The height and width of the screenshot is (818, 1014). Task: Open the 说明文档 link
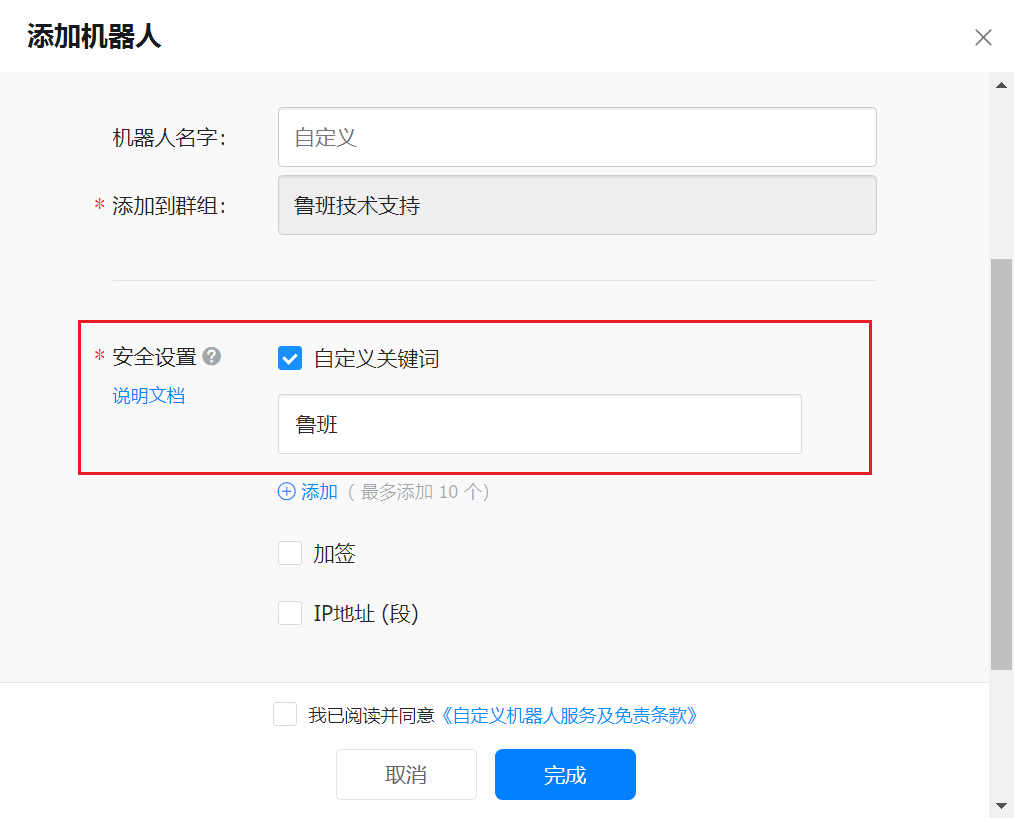click(x=149, y=395)
